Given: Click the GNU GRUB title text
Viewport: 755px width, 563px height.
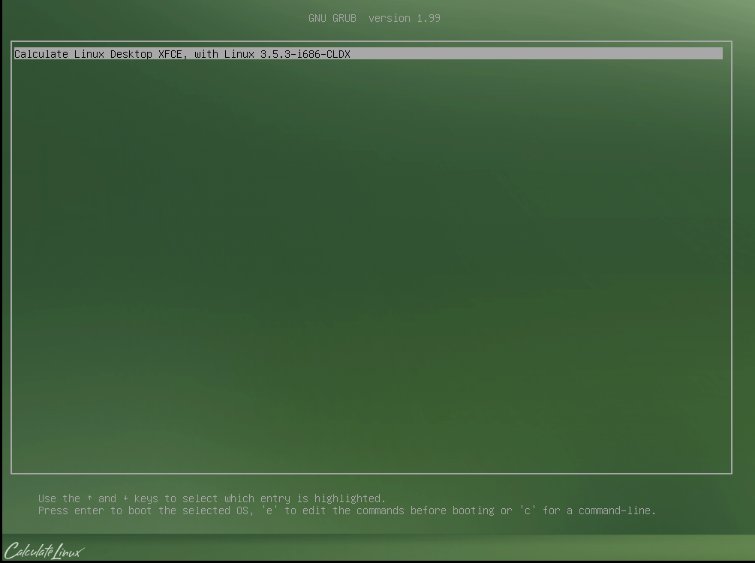Looking at the screenshot, I should pos(332,18).
